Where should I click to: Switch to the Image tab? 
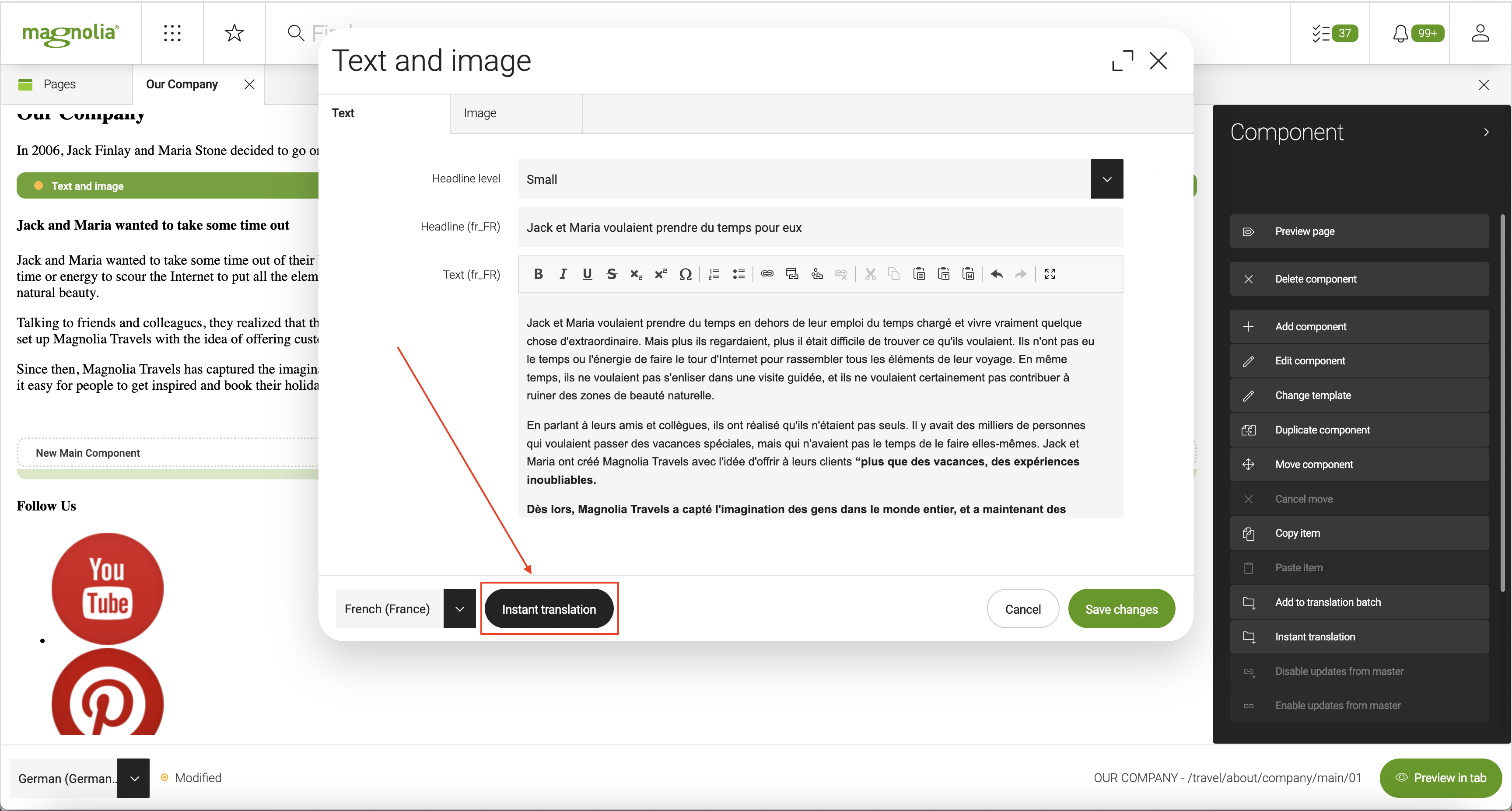pyautogui.click(x=479, y=113)
